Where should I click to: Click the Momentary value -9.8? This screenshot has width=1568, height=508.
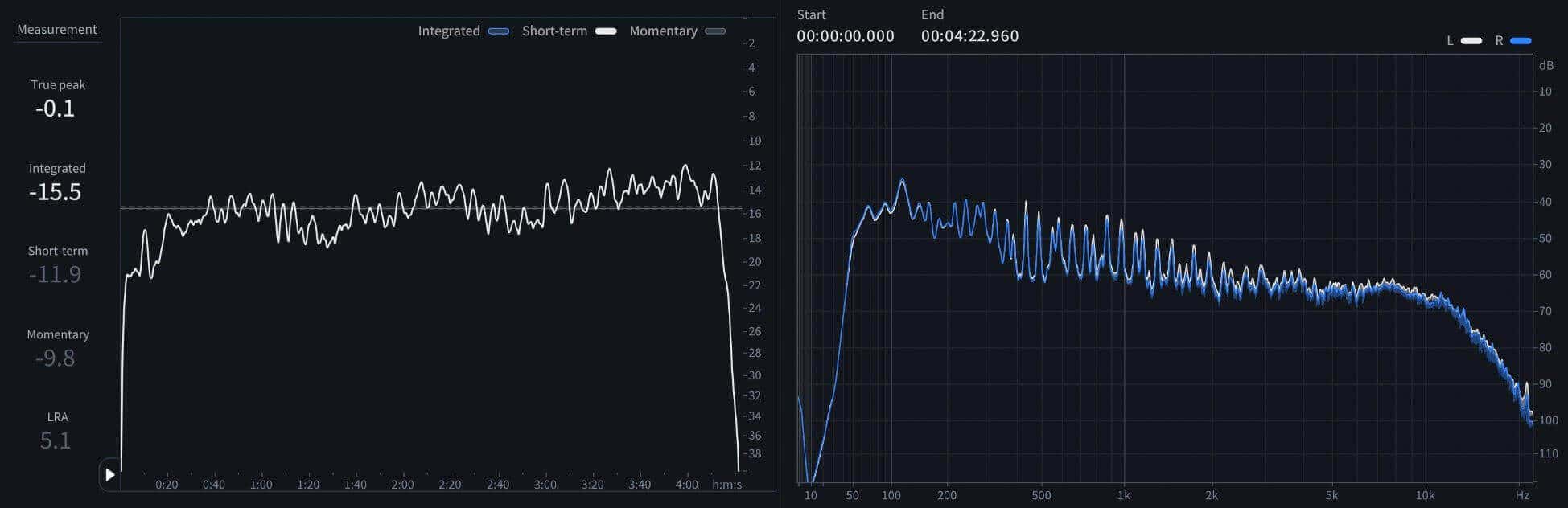click(56, 358)
